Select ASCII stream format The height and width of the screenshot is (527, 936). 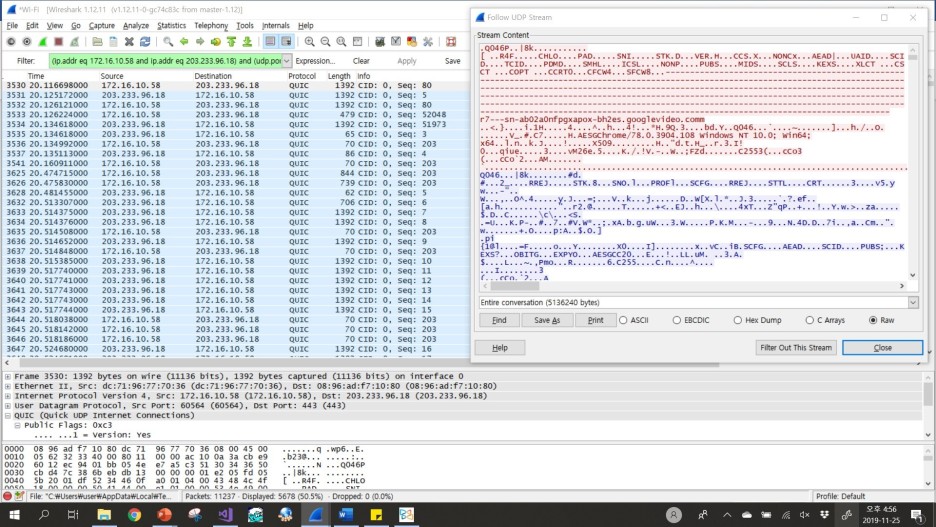(634, 320)
